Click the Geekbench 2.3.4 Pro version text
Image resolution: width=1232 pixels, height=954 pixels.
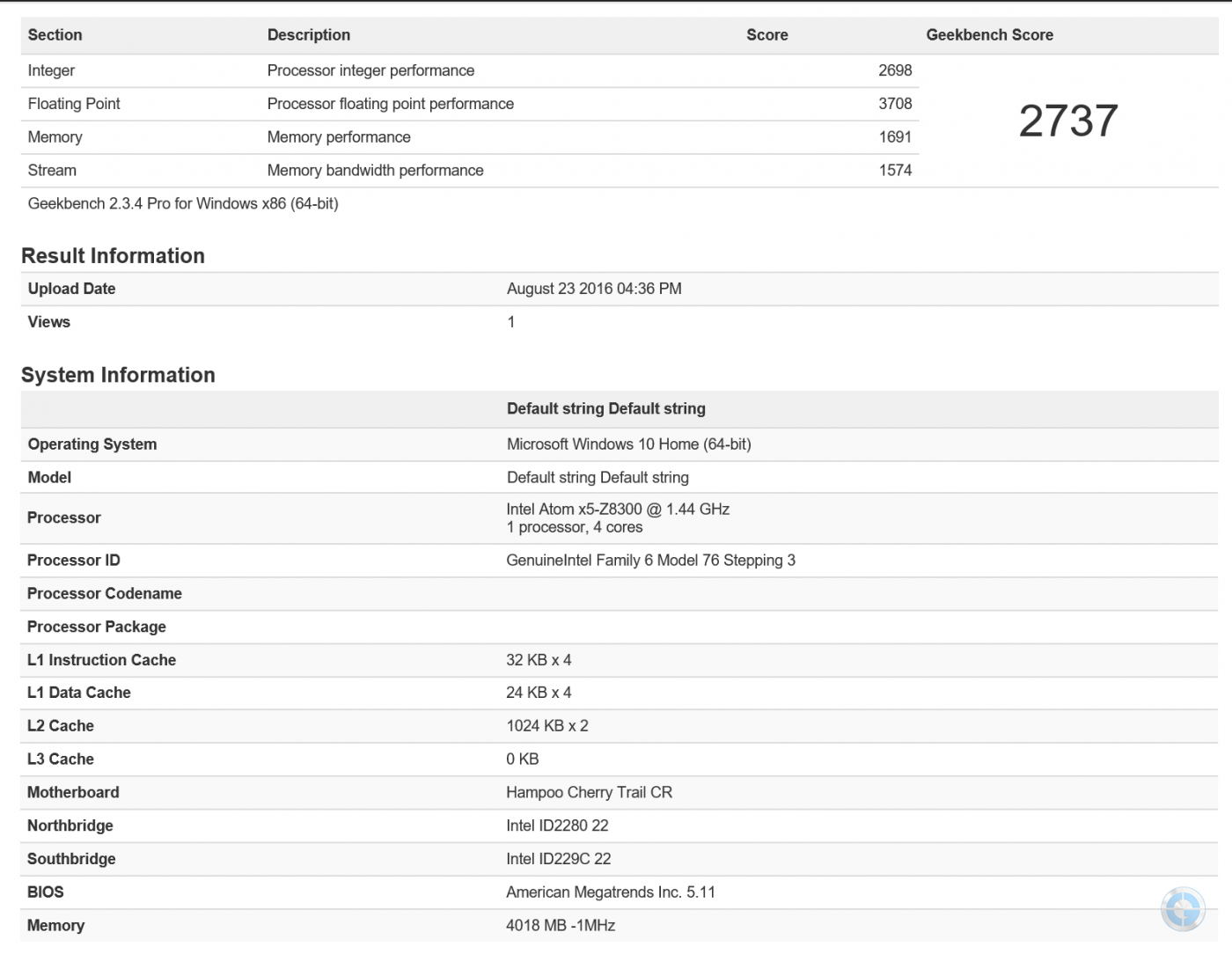(183, 203)
